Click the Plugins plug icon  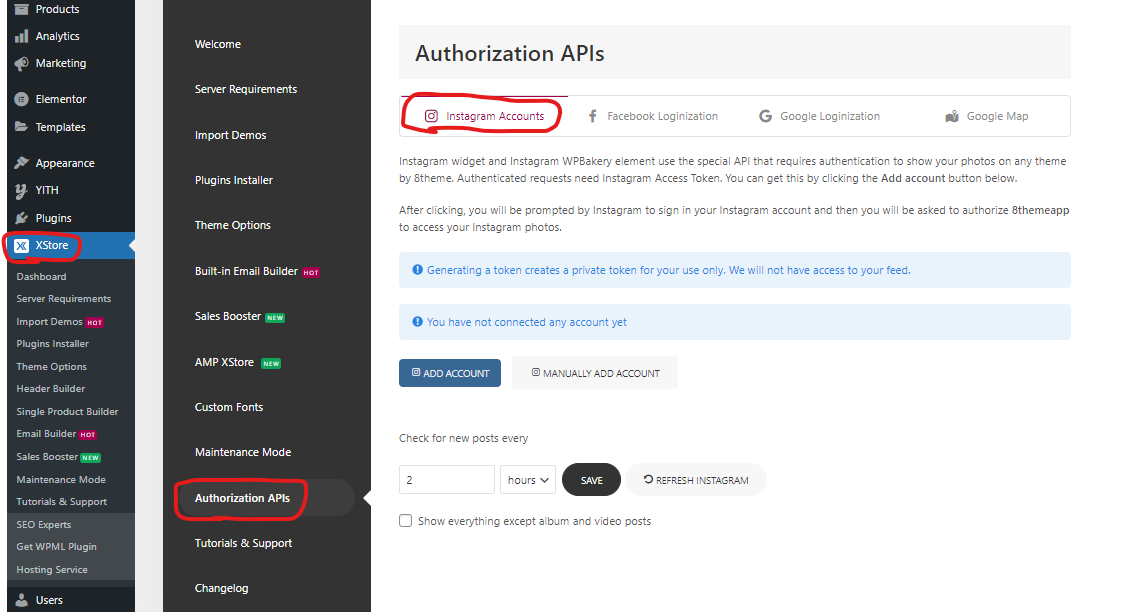21,218
